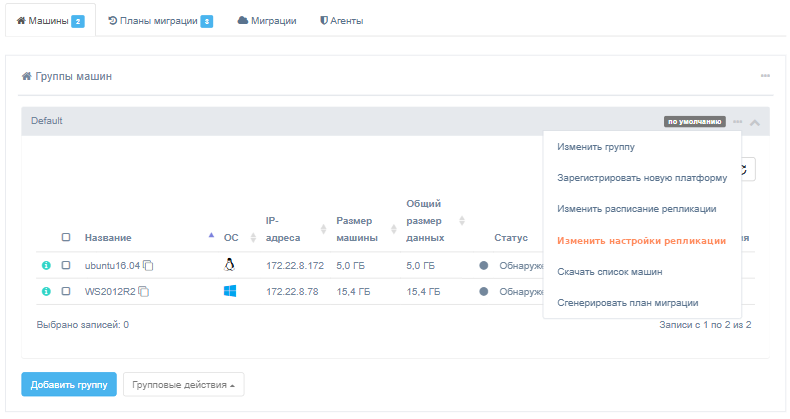Select the WS2012R2 row checkbox
This screenshot has width=790, height=419.
(x=66, y=292)
